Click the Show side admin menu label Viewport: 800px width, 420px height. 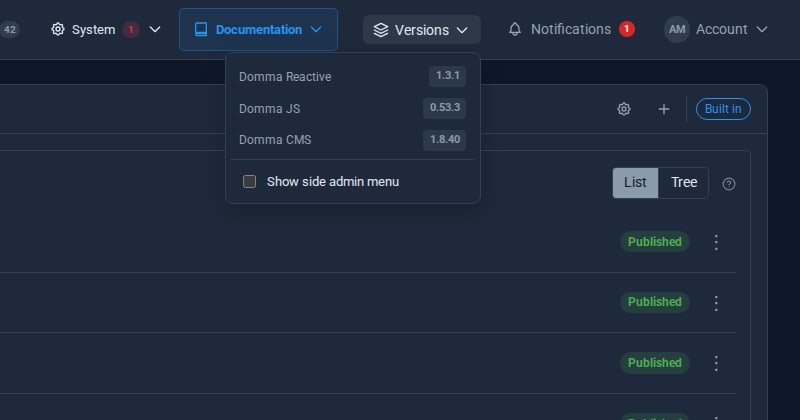[333, 182]
